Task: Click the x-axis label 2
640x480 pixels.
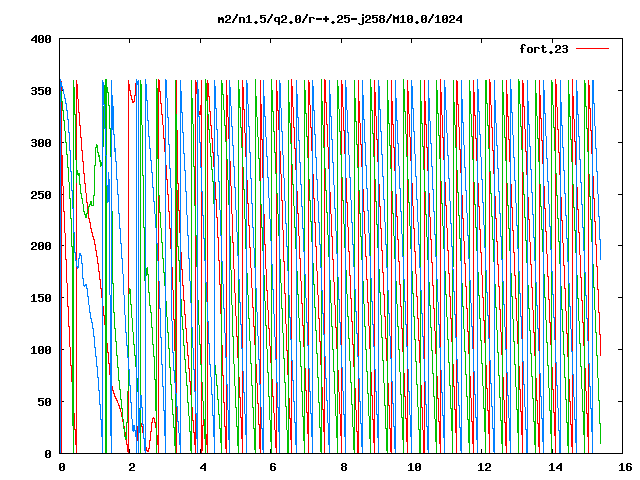Action: [131, 467]
